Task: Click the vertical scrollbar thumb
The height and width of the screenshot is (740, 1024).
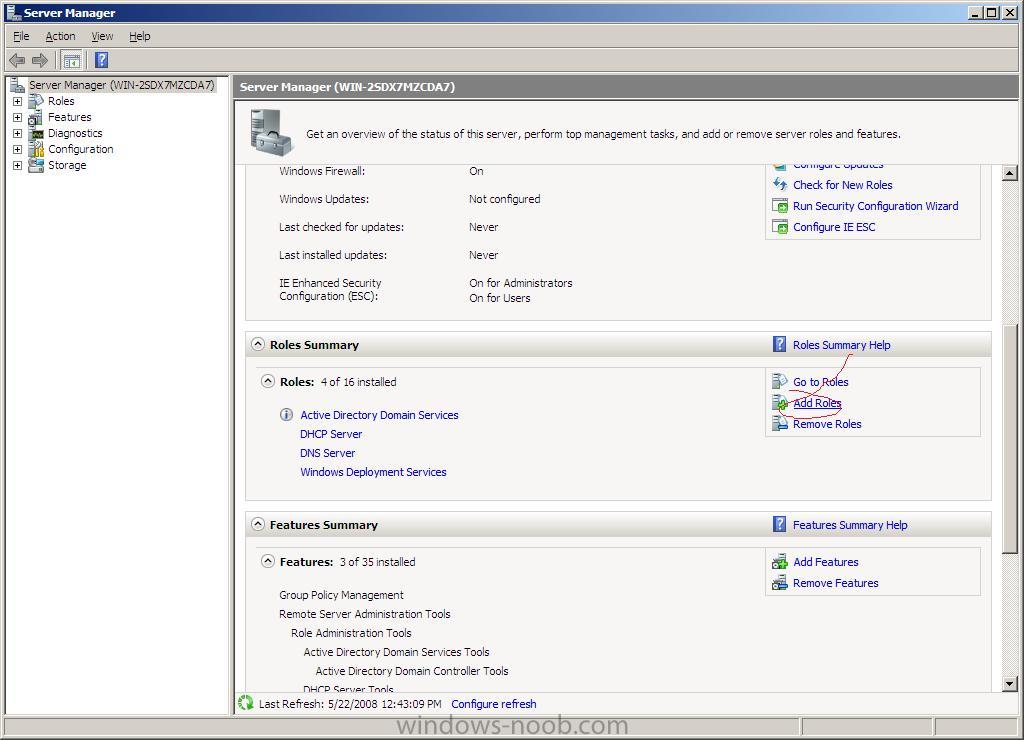Action: click(x=1010, y=440)
